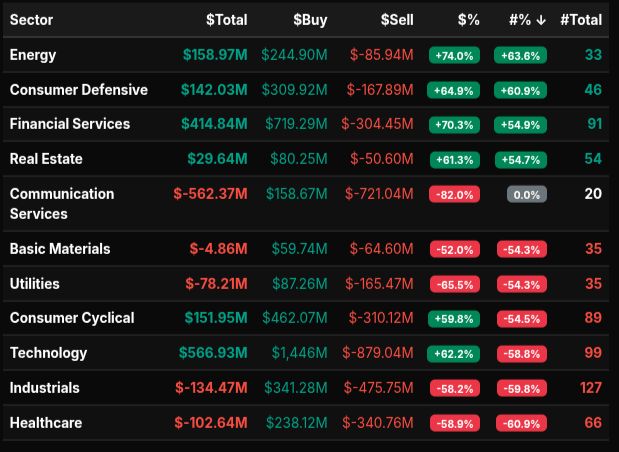Select the Consumer Defensive sector
619x452 pixels.
79,90
